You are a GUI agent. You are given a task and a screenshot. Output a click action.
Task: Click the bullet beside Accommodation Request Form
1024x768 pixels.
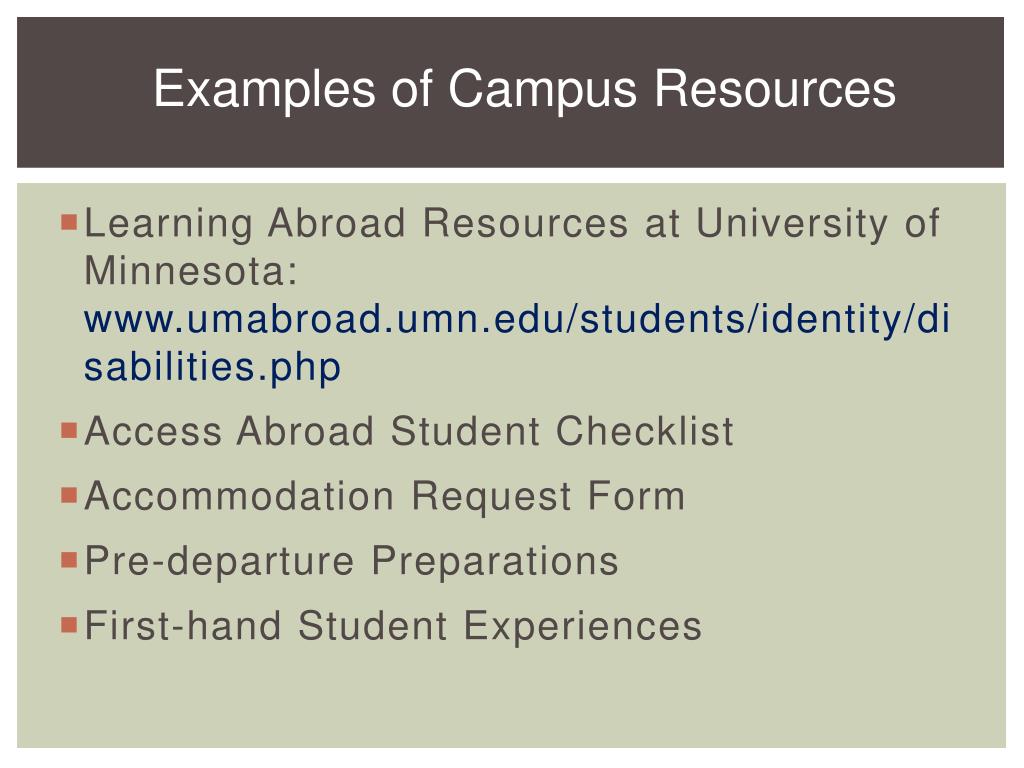coord(69,495)
